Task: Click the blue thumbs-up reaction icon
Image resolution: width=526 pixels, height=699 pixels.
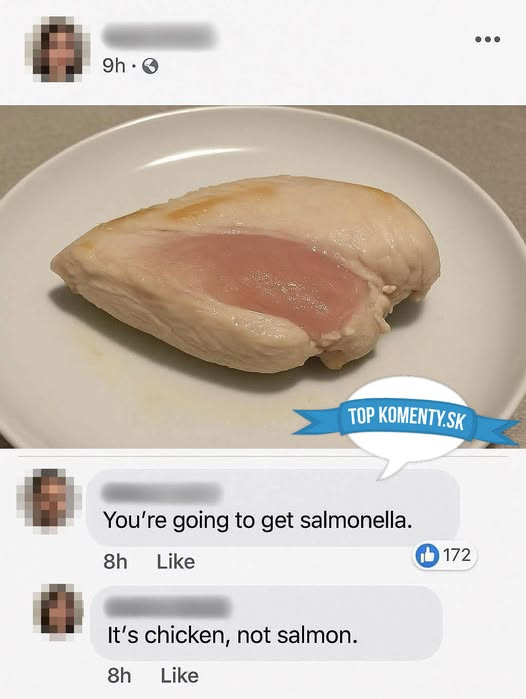Action: pyautogui.click(x=427, y=555)
